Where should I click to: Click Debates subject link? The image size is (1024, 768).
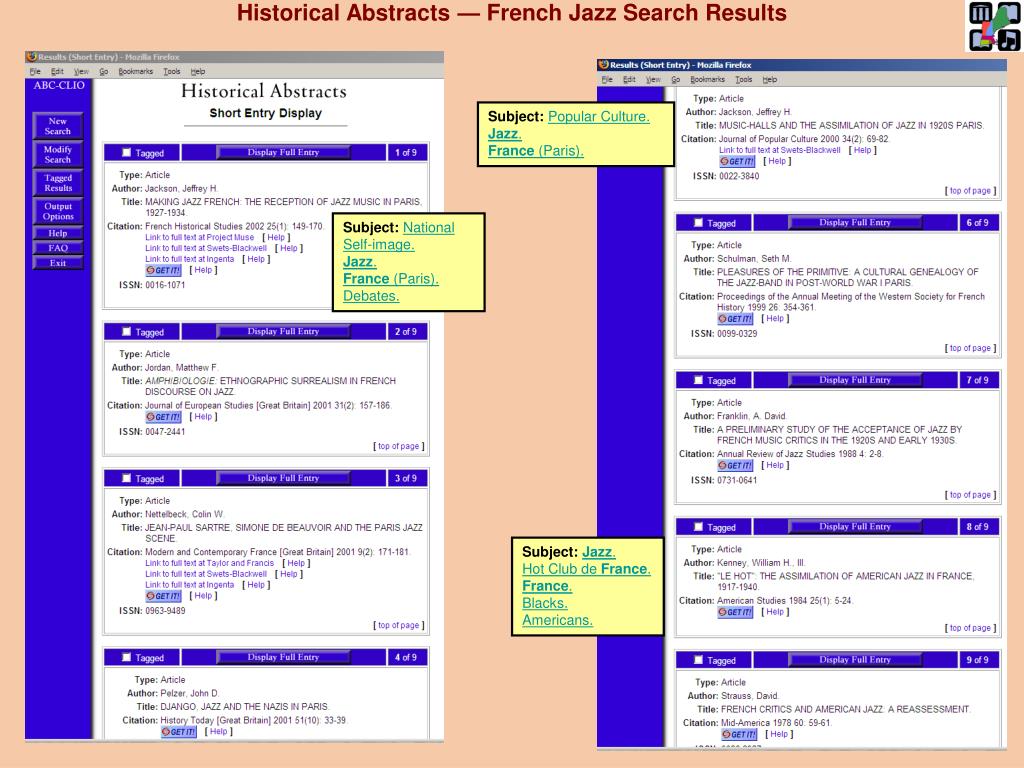pos(371,296)
